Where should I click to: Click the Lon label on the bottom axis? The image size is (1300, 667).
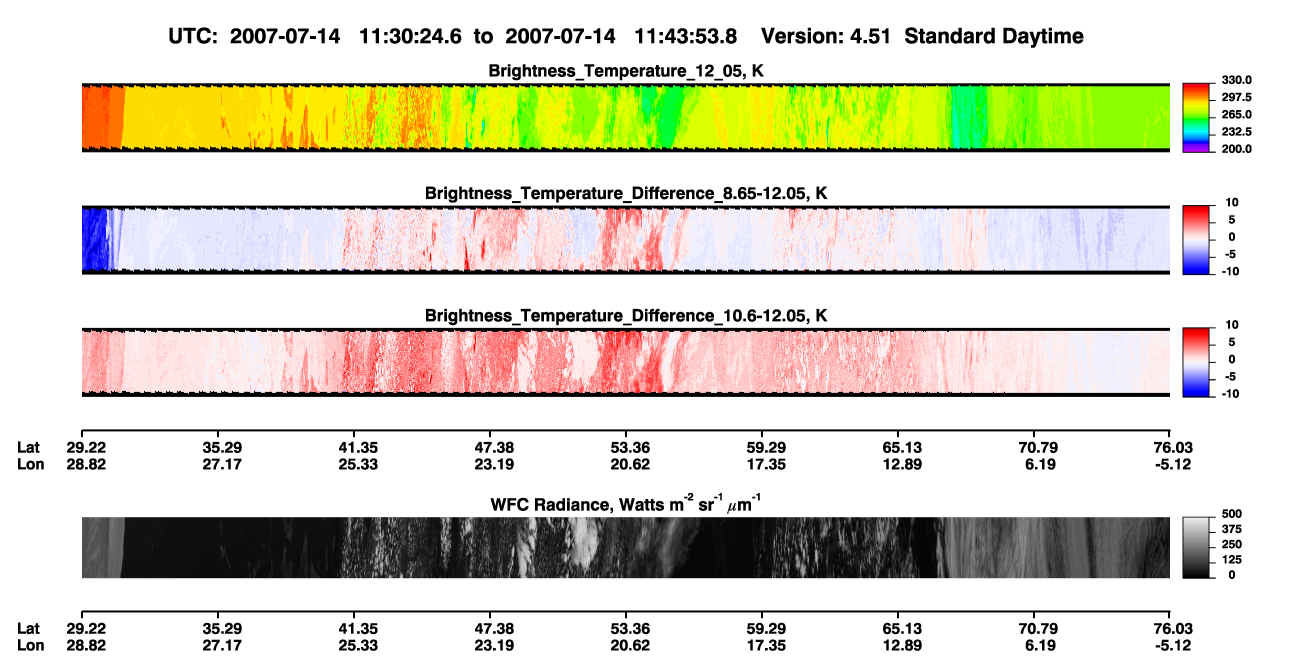(x=29, y=645)
